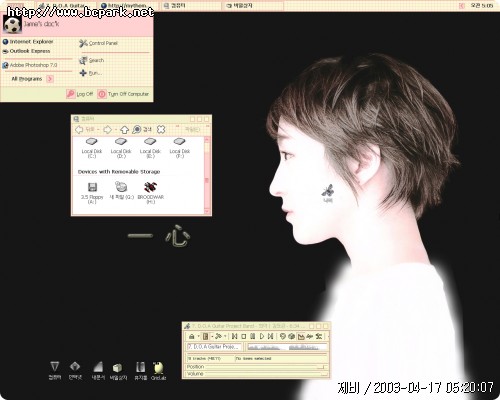This screenshot has width=500, height=400.
Task: Click the track title field in player
Action: coord(215,347)
